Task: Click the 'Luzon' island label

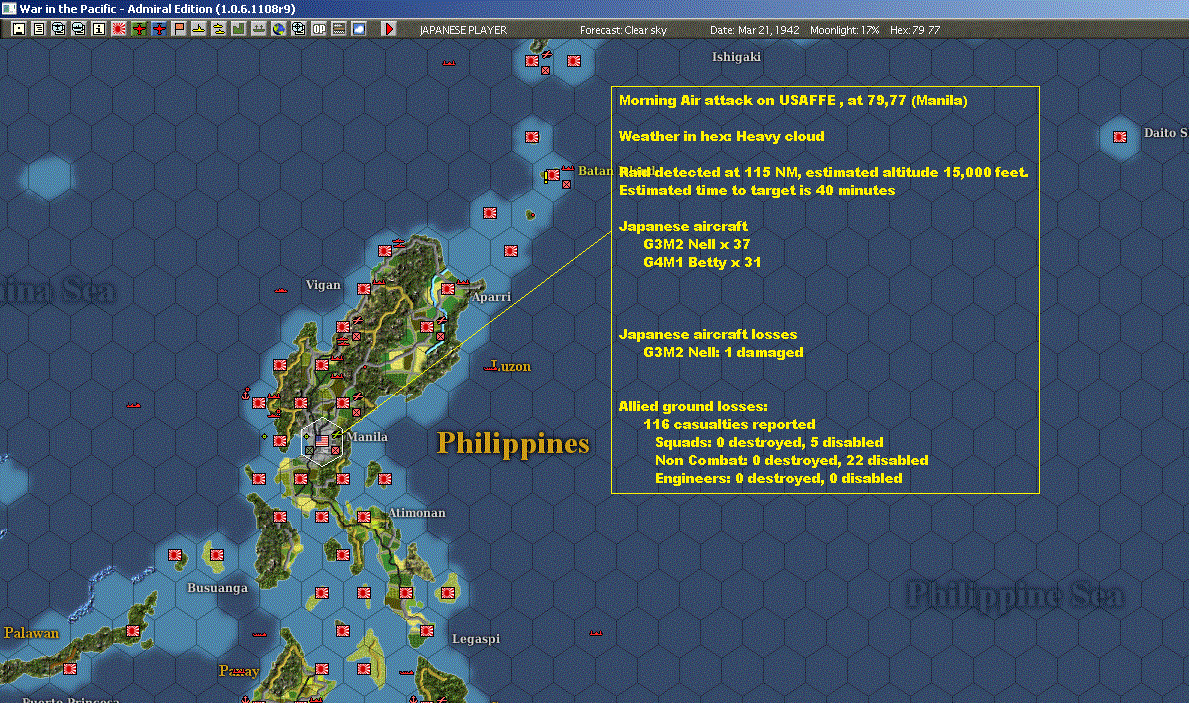Action: [511, 366]
